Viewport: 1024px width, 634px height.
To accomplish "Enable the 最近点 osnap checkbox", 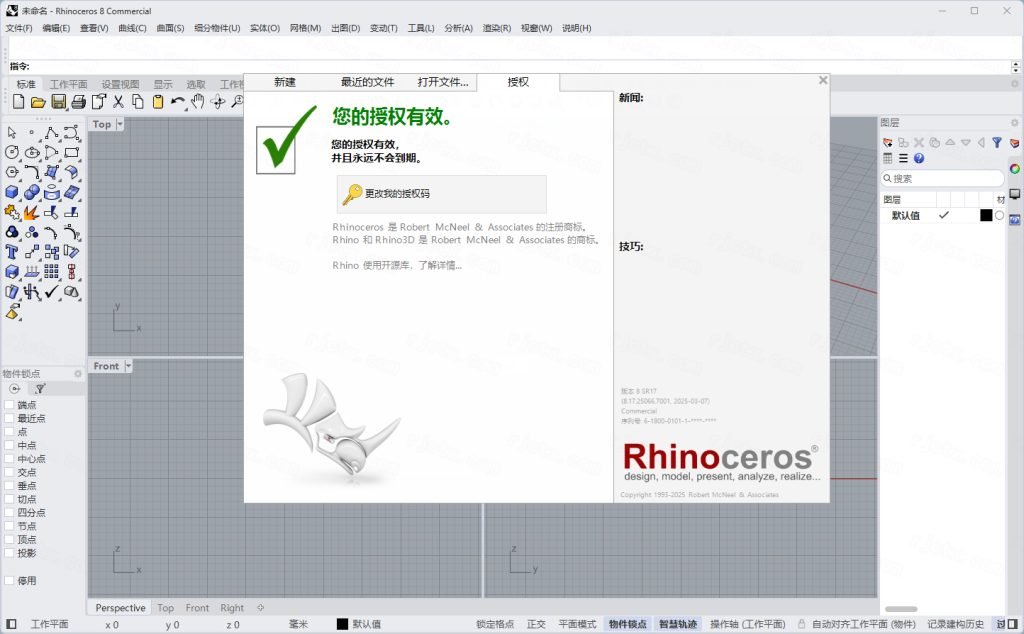I will click(x=9, y=418).
